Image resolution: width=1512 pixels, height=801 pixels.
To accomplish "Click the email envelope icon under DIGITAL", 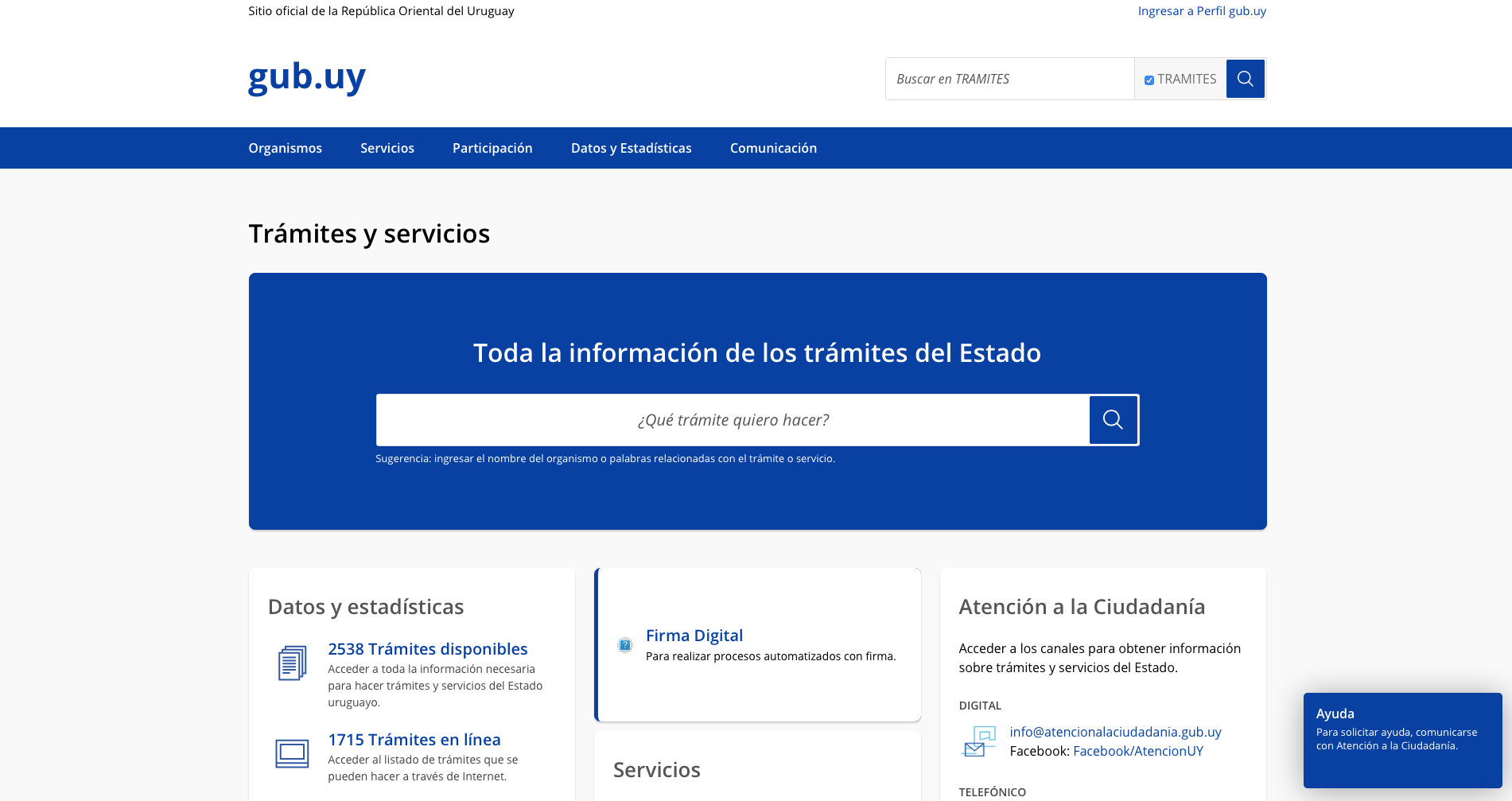I will [x=978, y=741].
